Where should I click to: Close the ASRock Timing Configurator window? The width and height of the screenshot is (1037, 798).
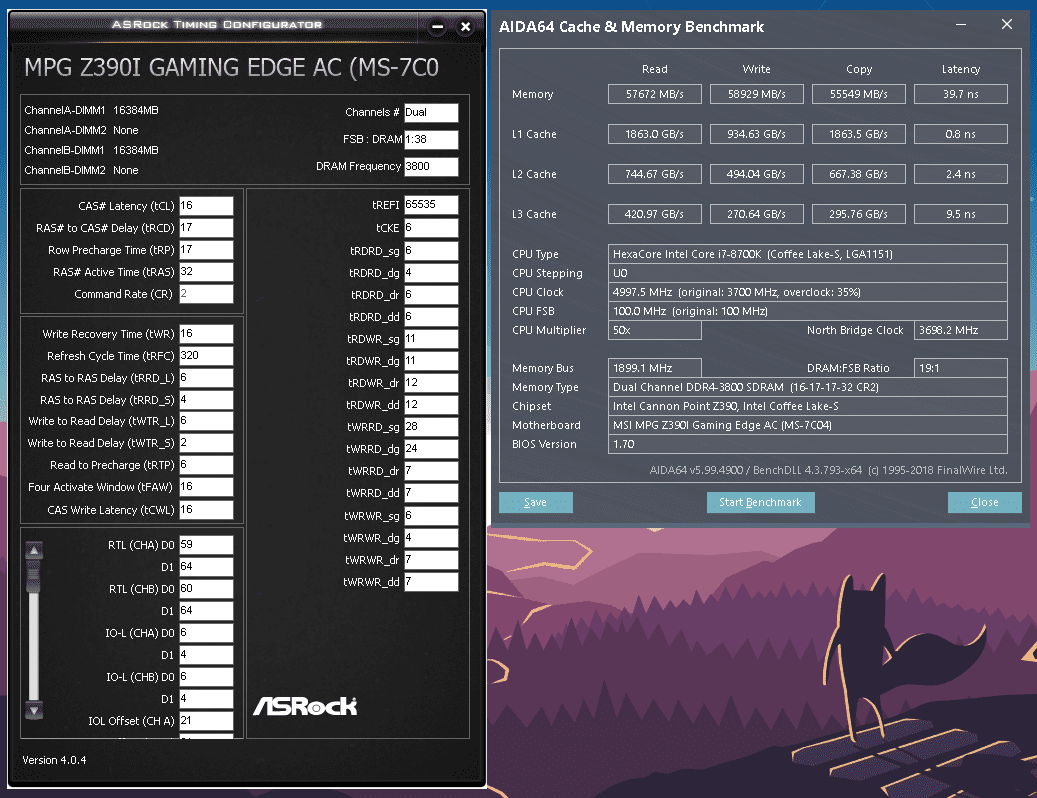[465, 27]
